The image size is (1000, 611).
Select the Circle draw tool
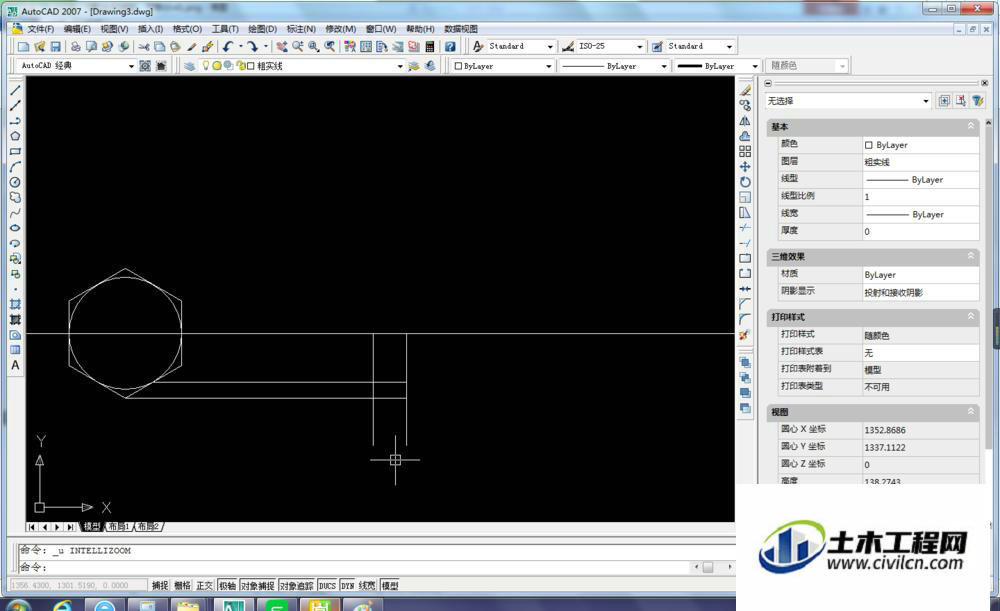click(x=15, y=182)
